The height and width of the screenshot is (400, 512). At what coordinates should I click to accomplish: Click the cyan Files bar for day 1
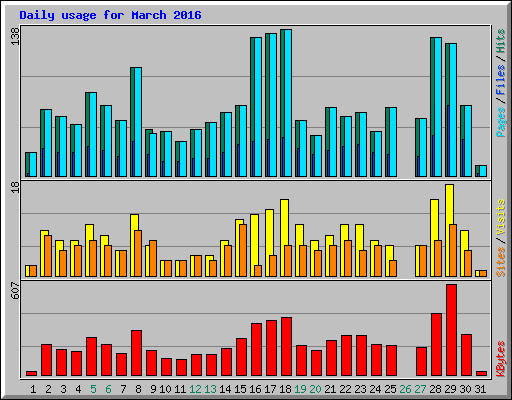click(33, 165)
